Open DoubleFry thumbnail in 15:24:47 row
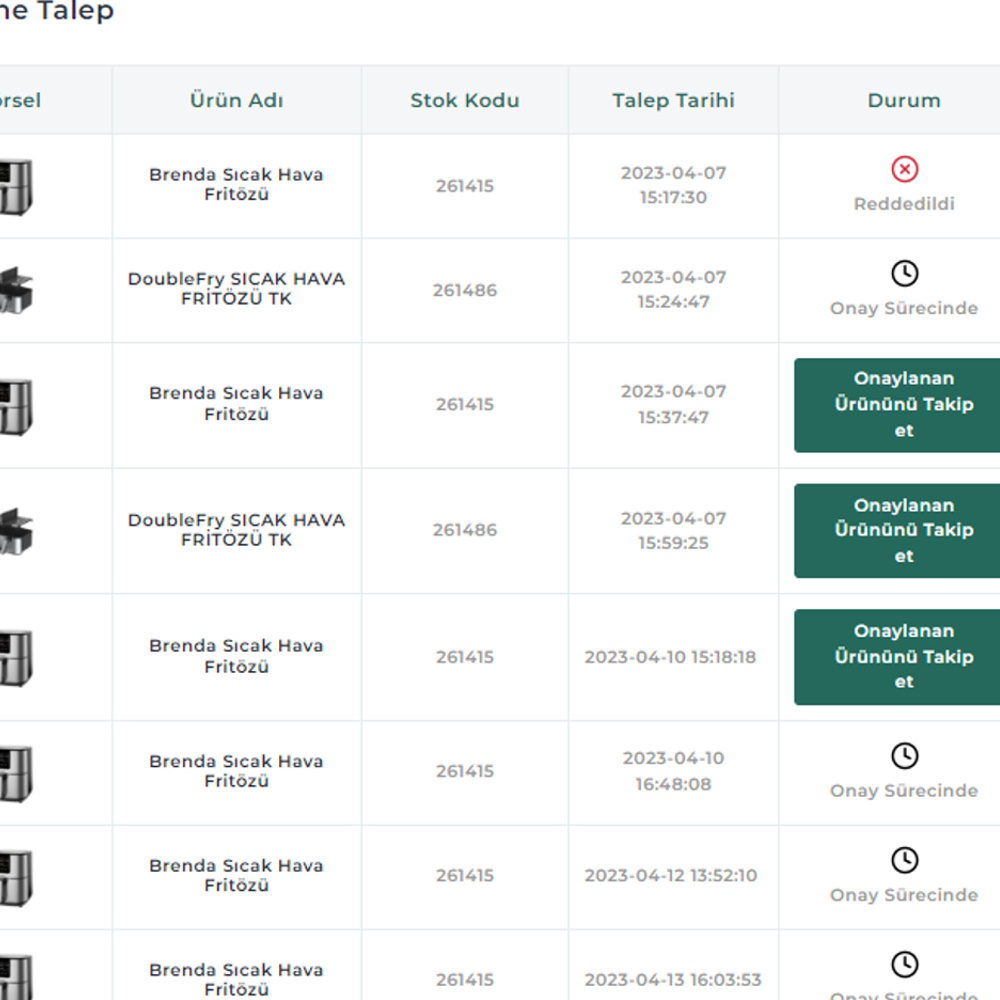Image resolution: width=1000 pixels, height=1000 pixels. (x=16, y=291)
